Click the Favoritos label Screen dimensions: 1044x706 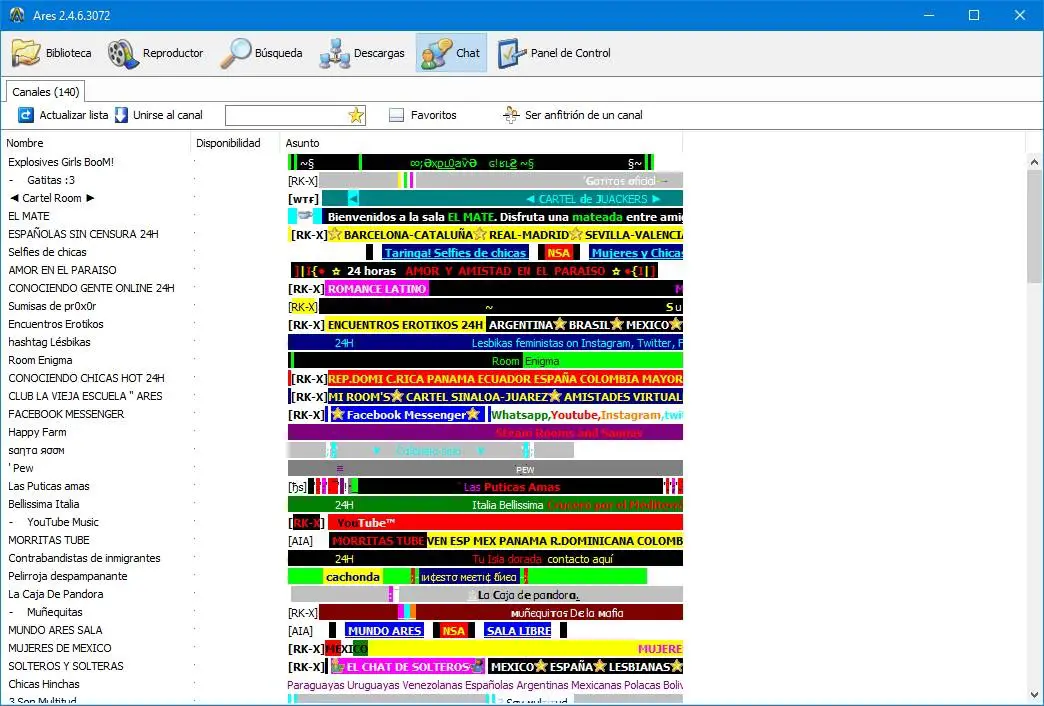coord(433,115)
